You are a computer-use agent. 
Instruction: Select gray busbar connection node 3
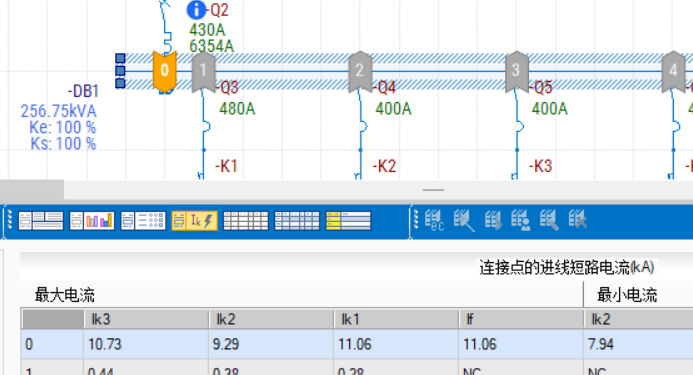click(x=516, y=71)
